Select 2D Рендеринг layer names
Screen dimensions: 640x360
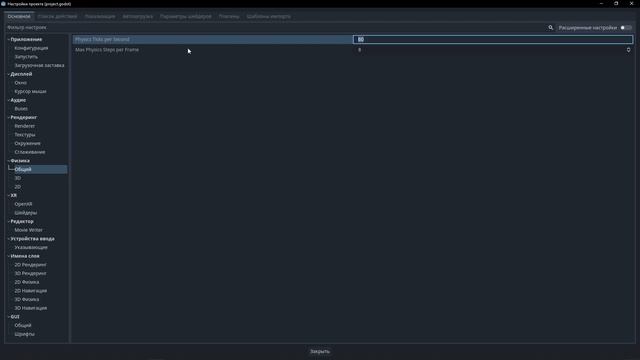tap(30, 265)
